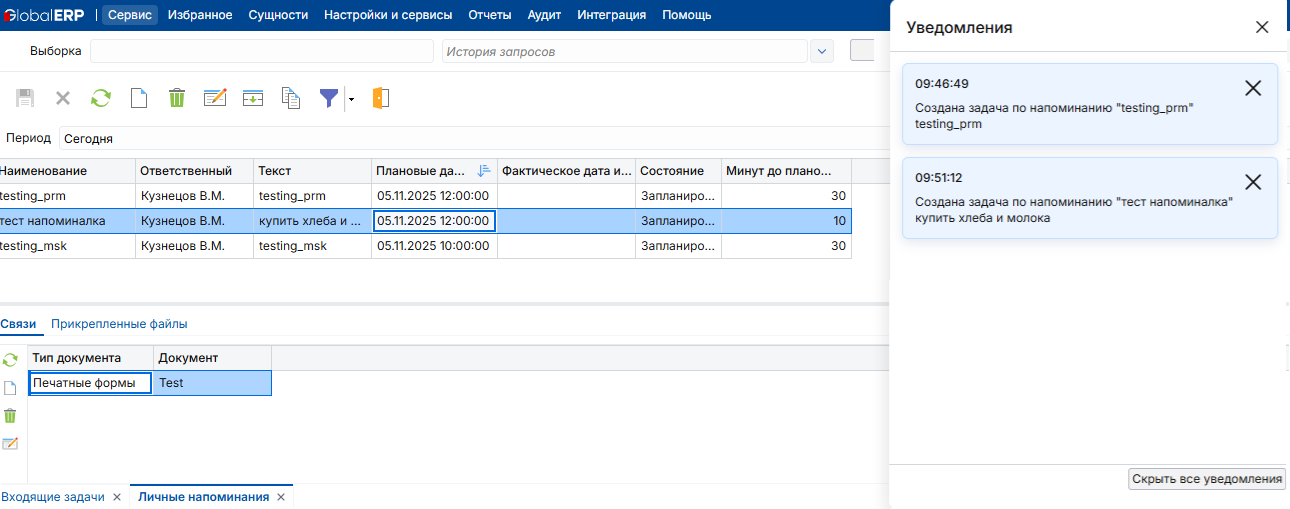Click the green refresh icon in main toolbar

[101, 98]
